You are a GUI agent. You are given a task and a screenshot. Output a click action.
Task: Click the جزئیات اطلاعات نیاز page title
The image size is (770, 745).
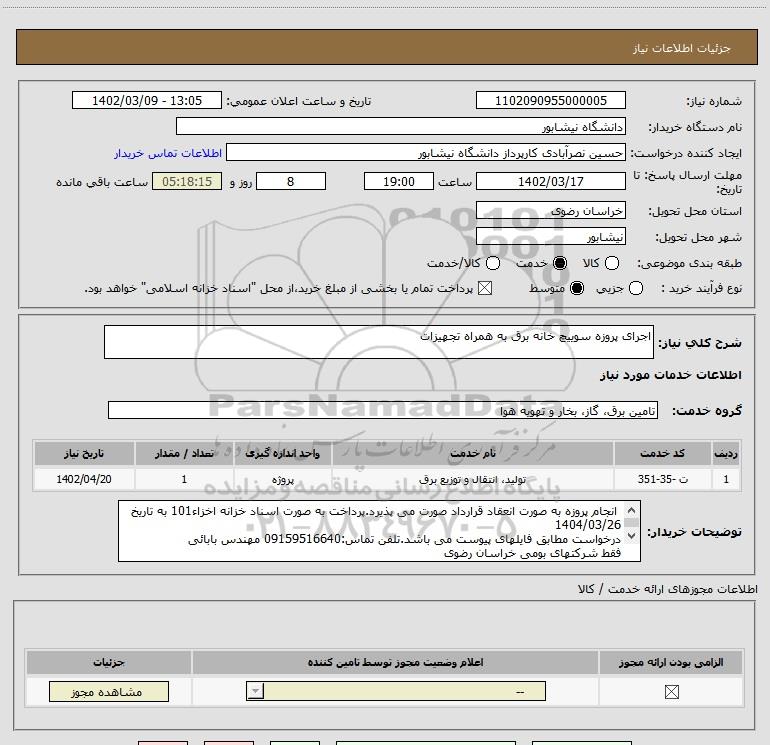(x=681, y=48)
